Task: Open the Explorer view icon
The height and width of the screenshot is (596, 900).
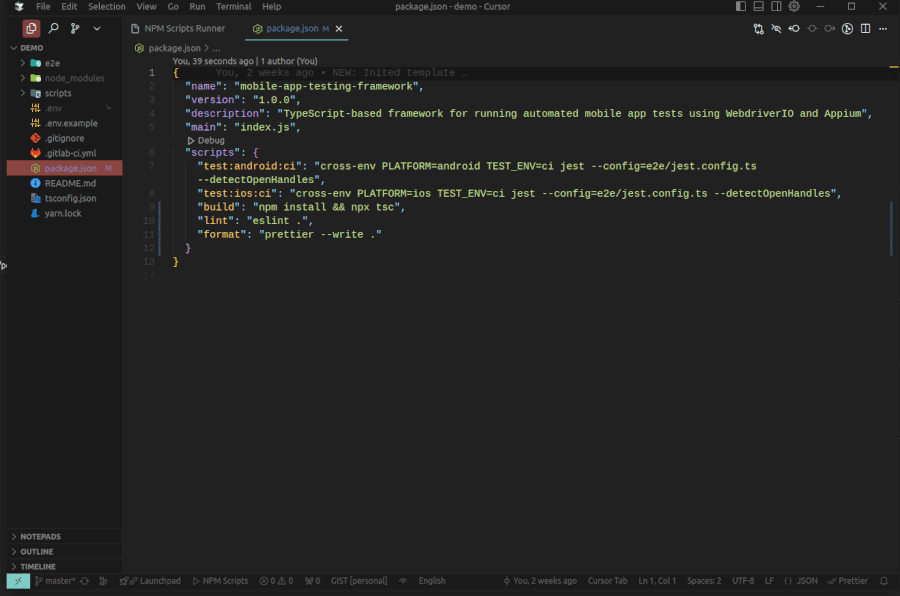Action: (x=31, y=28)
